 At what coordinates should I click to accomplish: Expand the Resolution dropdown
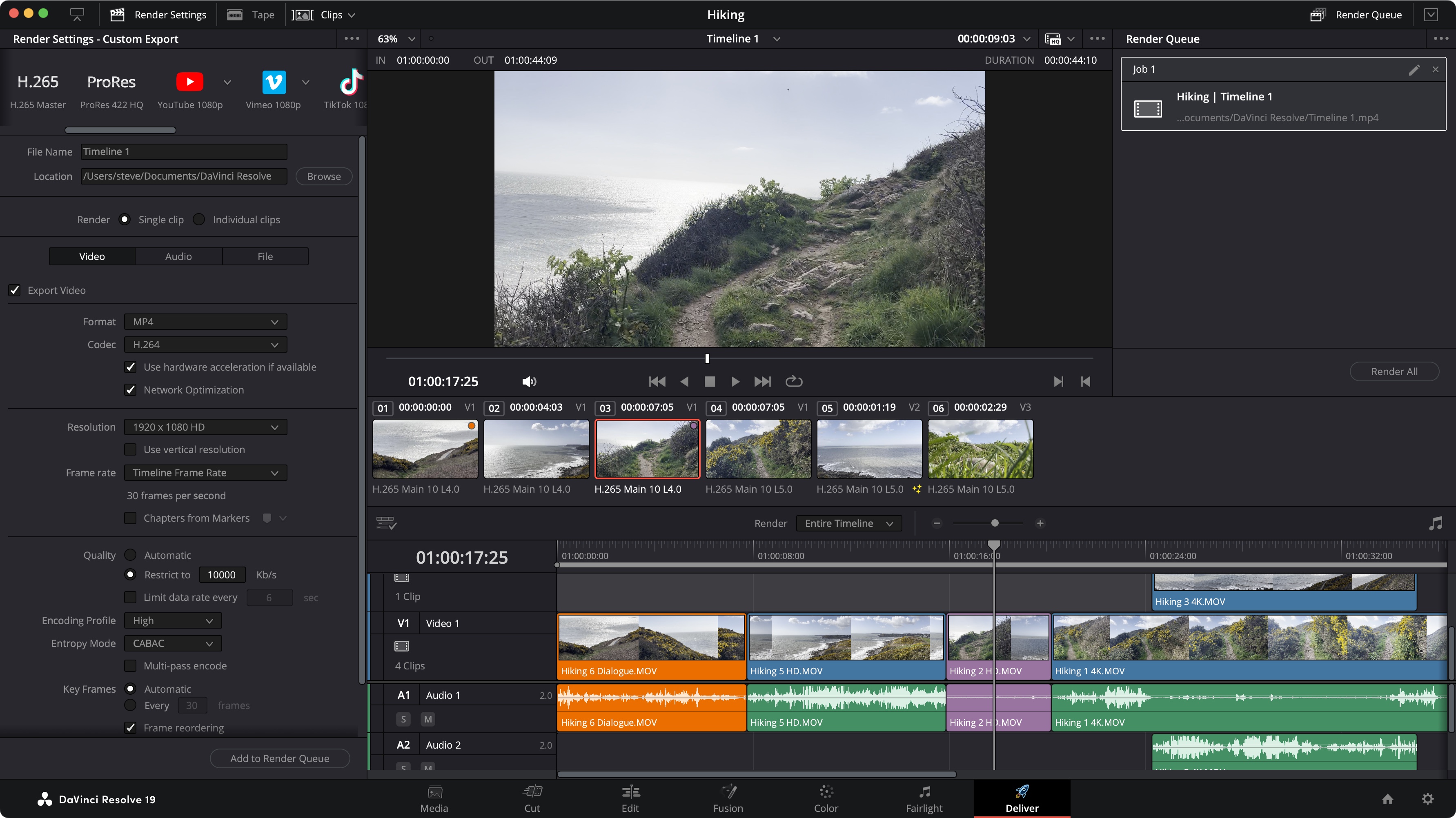206,427
